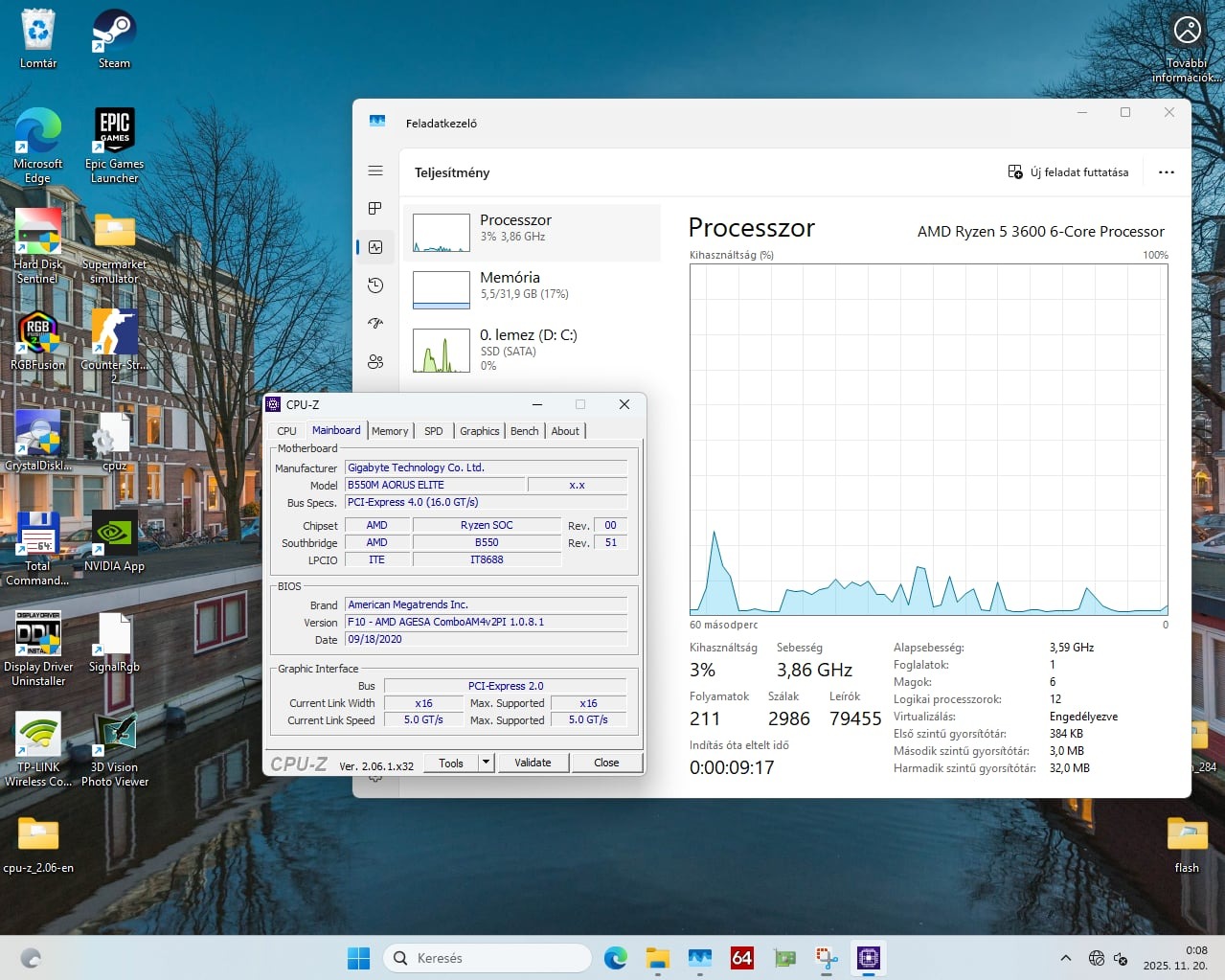Viewport: 1225px width, 980px height.
Task: Expand the hidden system tray icons chevron
Action: [1065, 958]
